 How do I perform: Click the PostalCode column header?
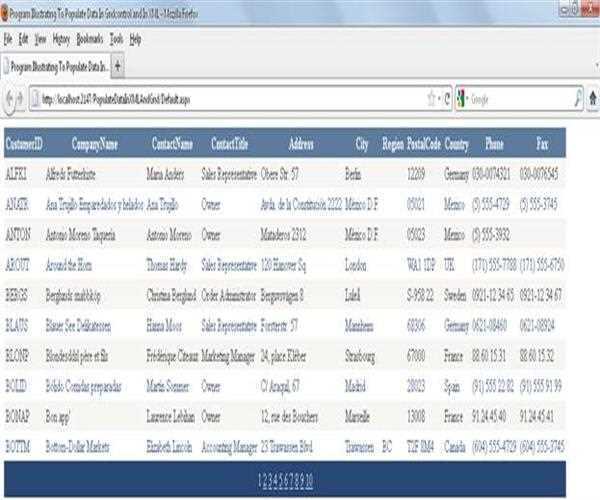click(424, 144)
